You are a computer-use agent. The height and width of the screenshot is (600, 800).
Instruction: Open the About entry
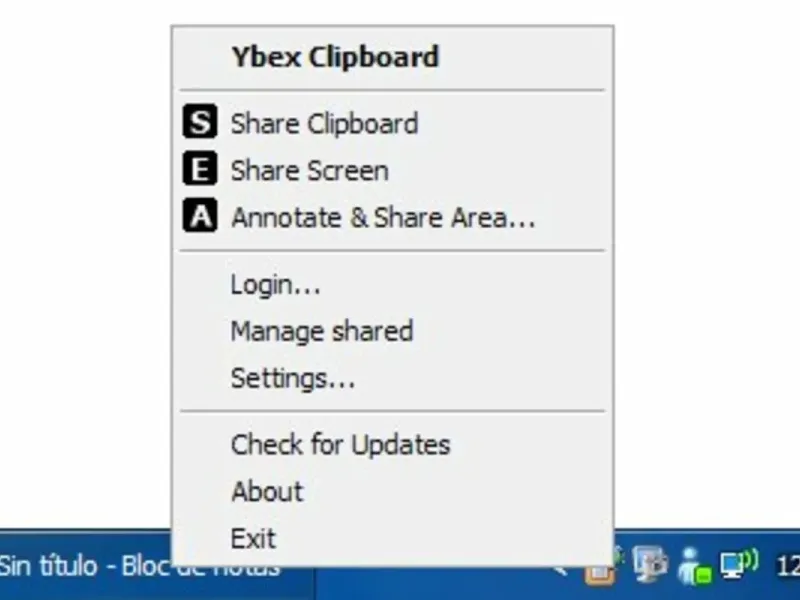coord(266,491)
